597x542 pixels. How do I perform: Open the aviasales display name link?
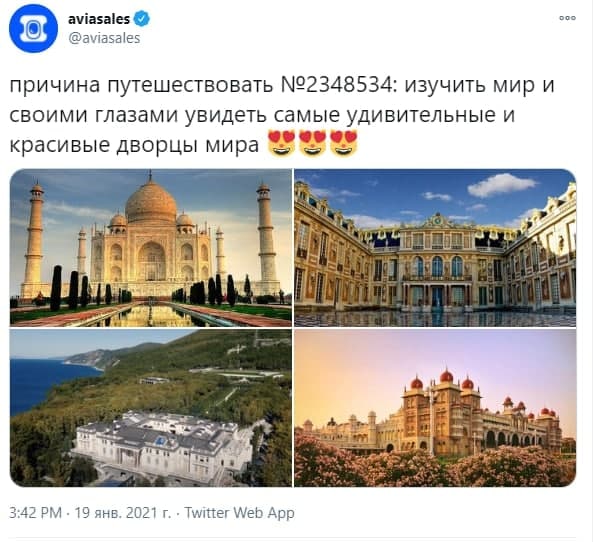click(99, 19)
